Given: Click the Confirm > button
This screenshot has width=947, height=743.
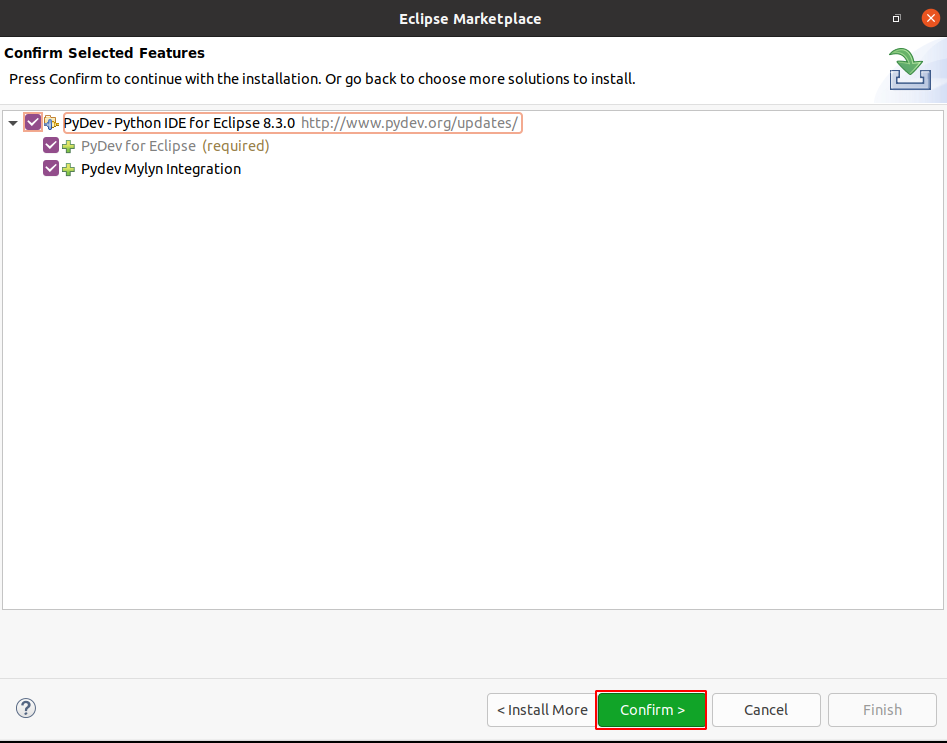Looking at the screenshot, I should pos(651,710).
